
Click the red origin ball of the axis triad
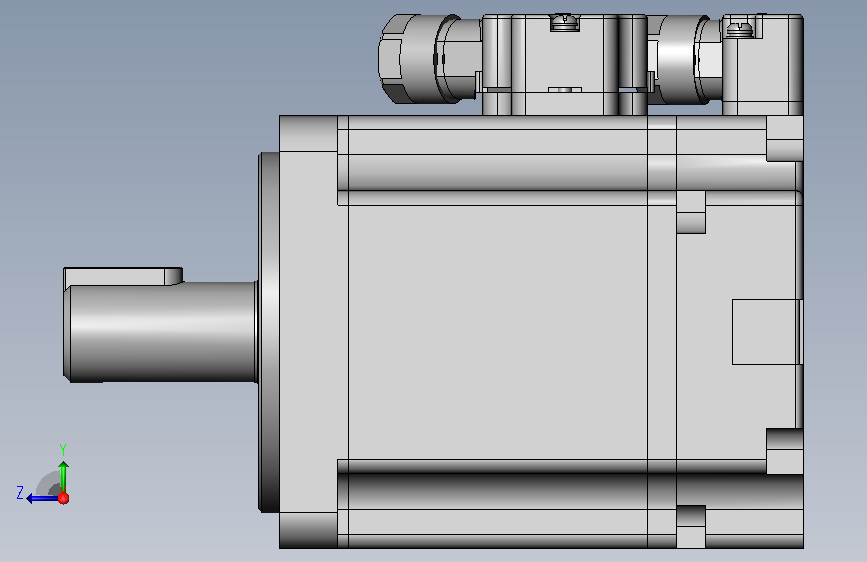(64, 499)
